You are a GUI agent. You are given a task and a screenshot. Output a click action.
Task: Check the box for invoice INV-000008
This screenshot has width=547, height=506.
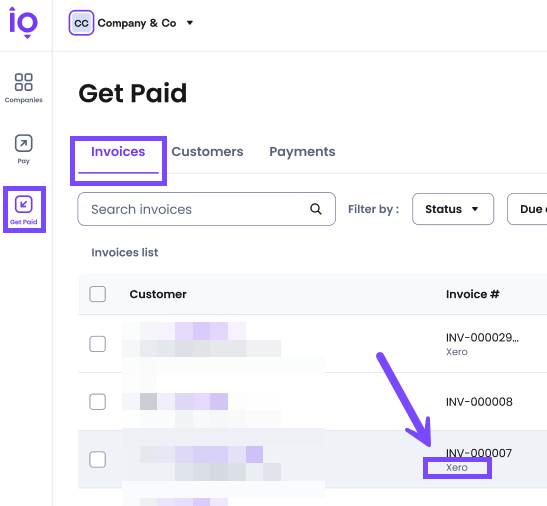point(97,402)
